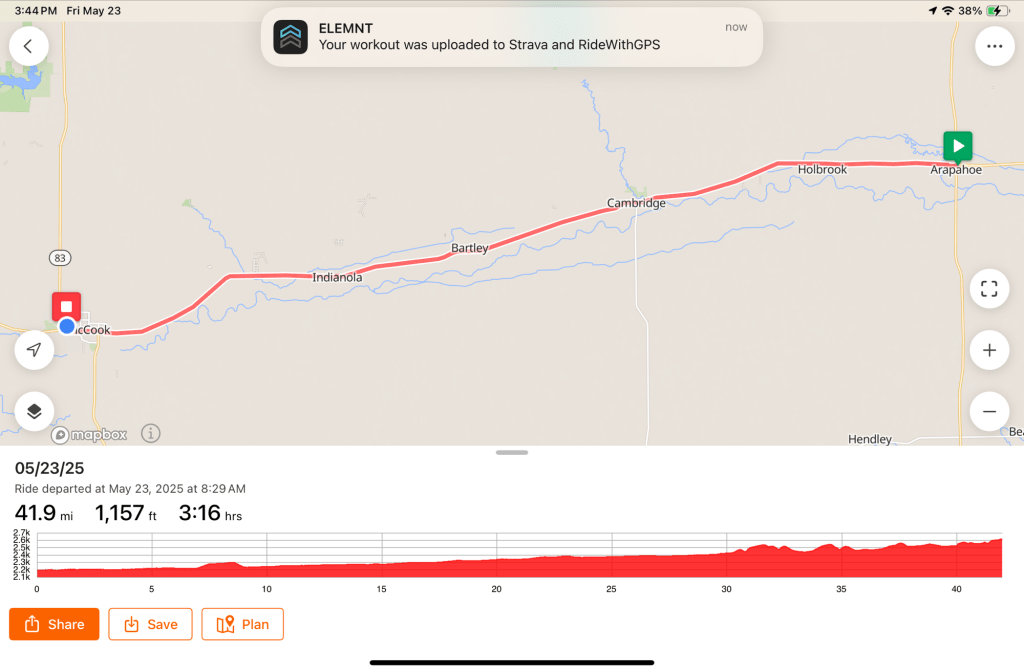Viewport: 1024px width, 672px height.
Task: Share this ride
Action: point(54,624)
